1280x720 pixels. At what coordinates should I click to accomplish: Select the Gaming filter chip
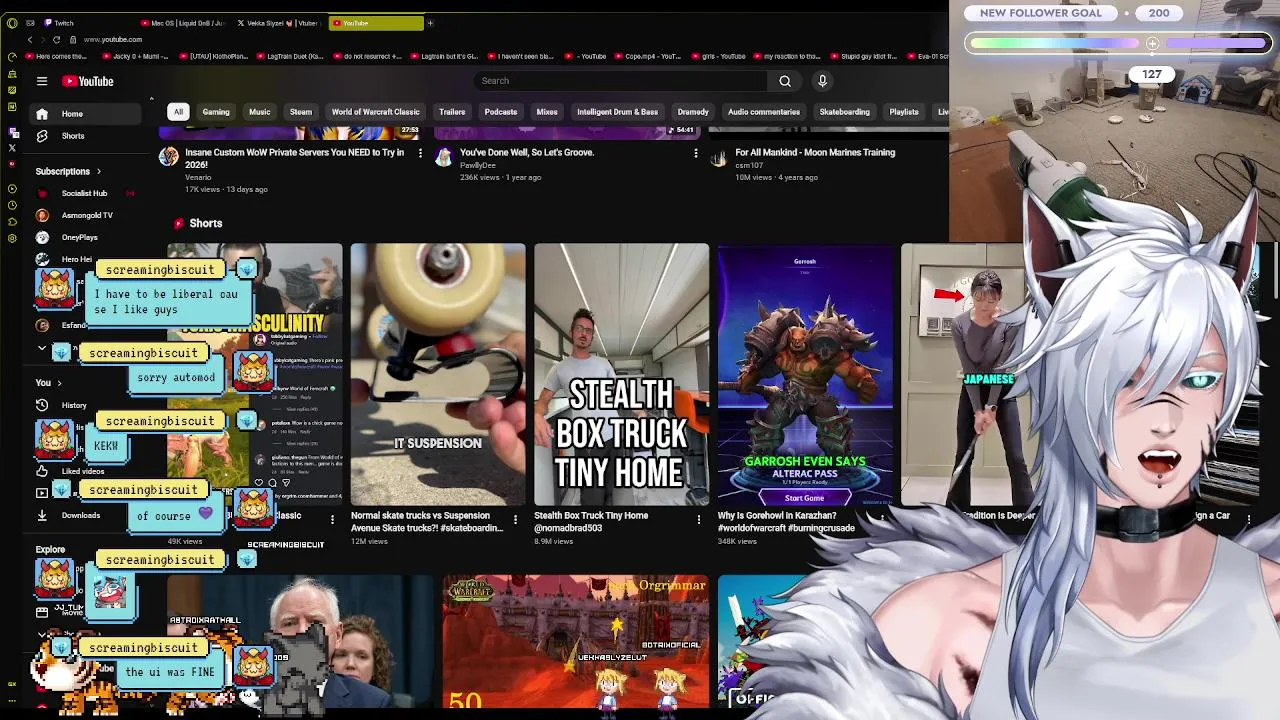coord(216,112)
